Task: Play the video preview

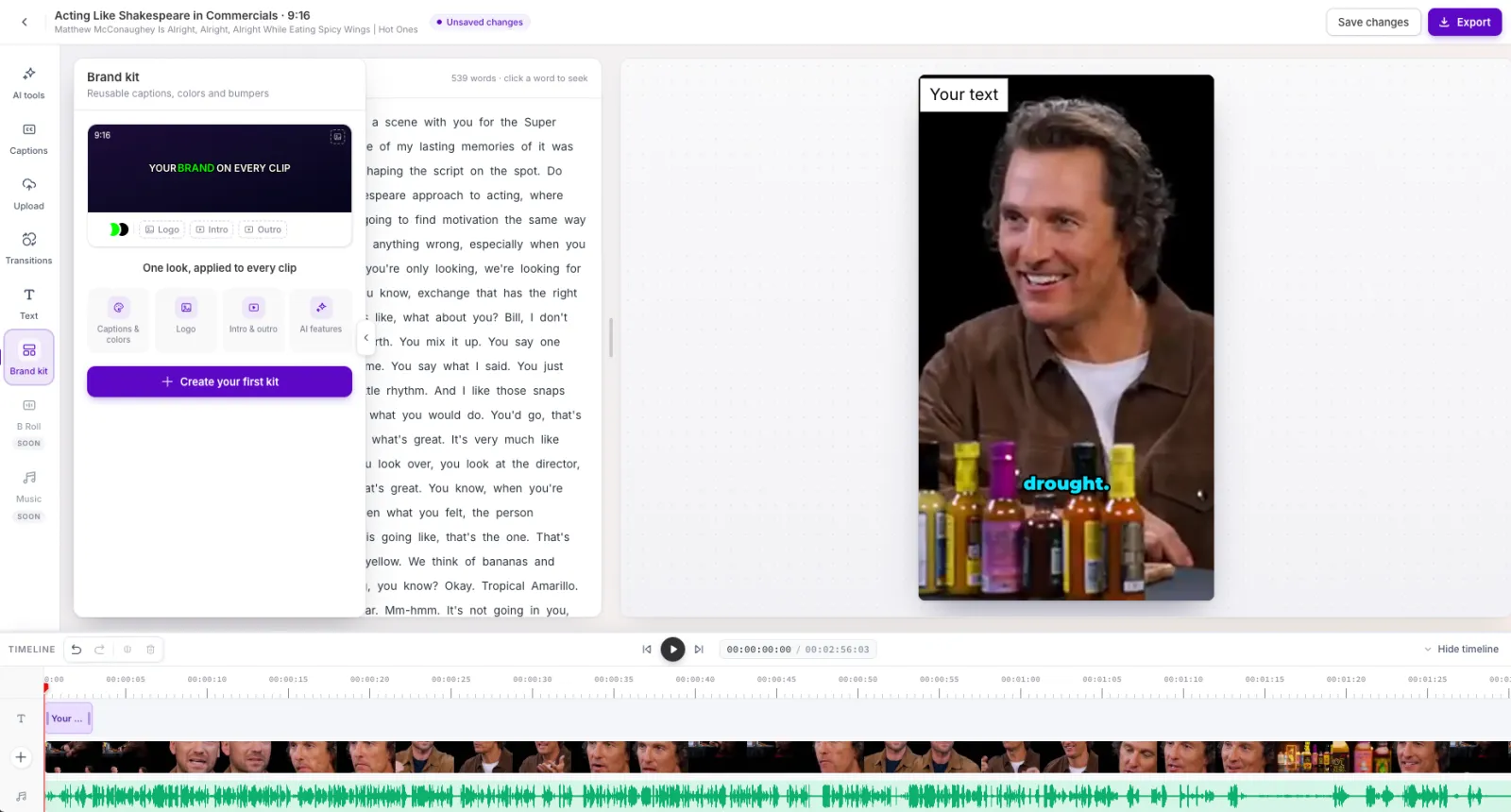Action: pyautogui.click(x=672, y=650)
